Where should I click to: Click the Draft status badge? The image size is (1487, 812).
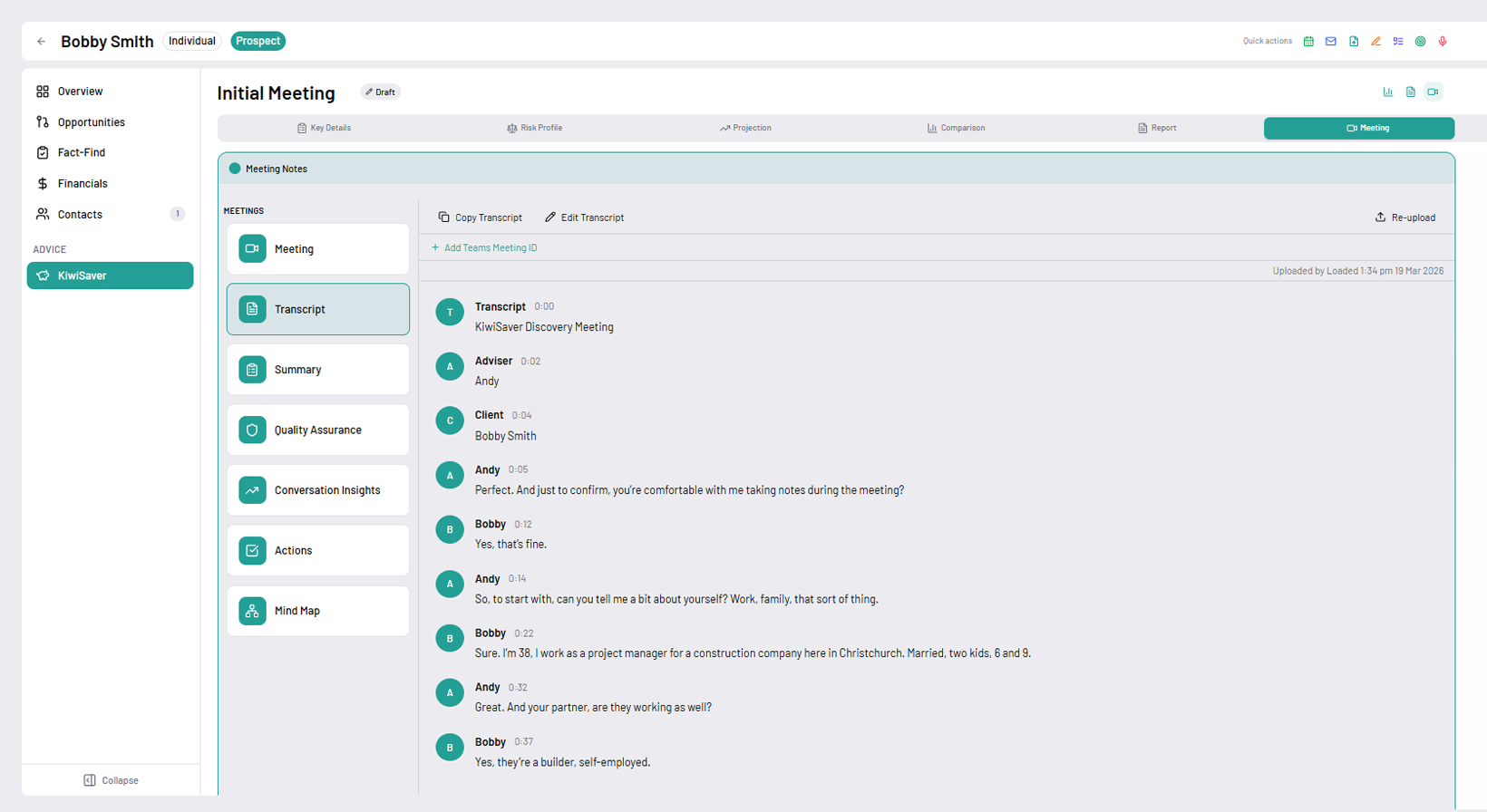380,92
